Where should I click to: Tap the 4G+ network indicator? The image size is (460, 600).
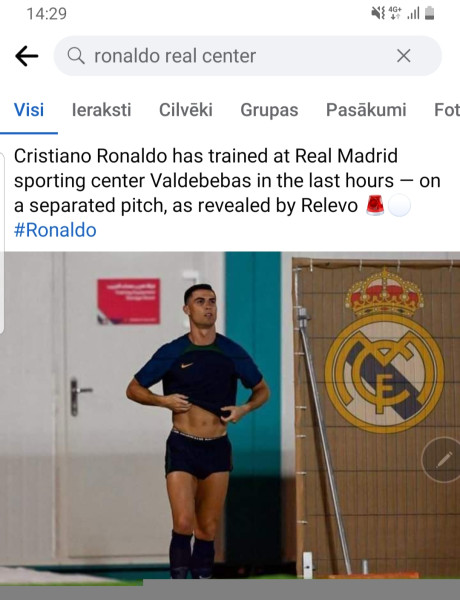click(395, 13)
